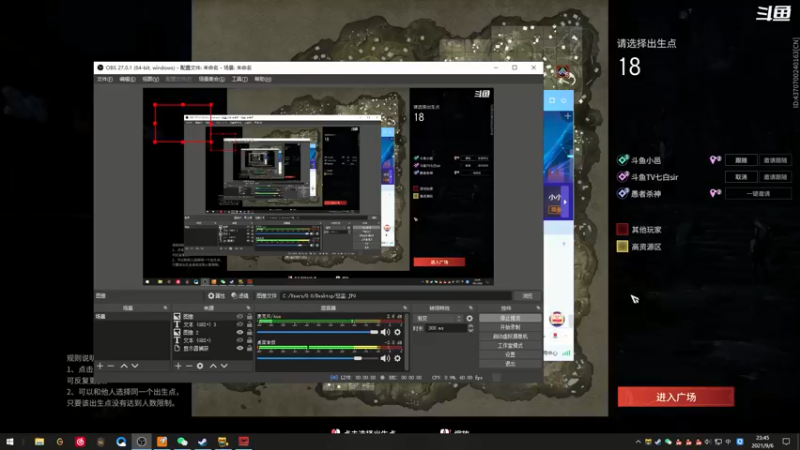The width and height of the screenshot is (800, 450).
Task: Pop out the 混音器 dock panel icon
Action: 405,308
